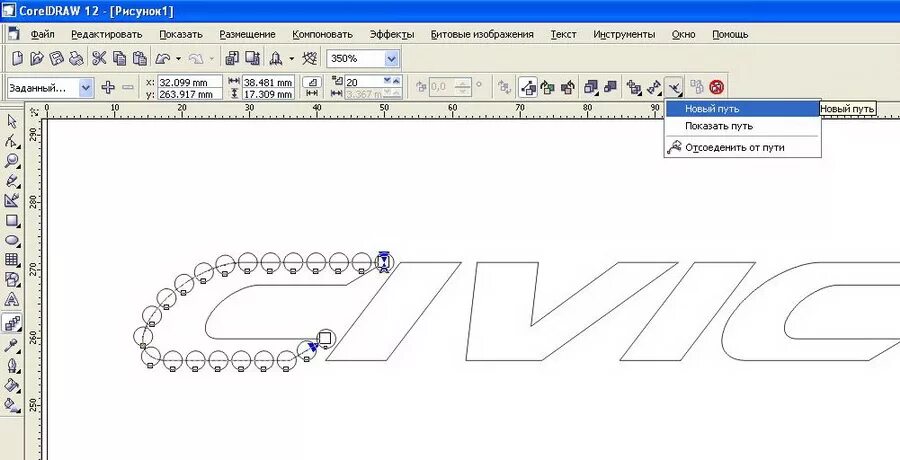This screenshot has width=900, height=460.
Task: Increase number of blend steps
Action: (395, 79)
